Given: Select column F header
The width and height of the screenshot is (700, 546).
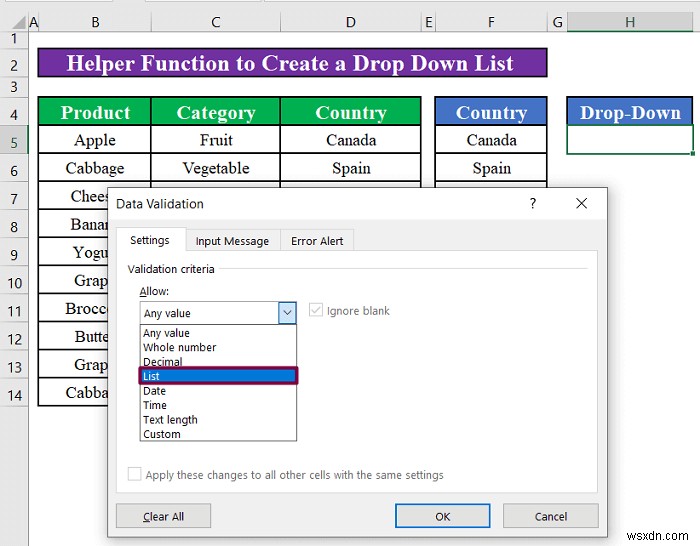Looking at the screenshot, I should (x=491, y=22).
